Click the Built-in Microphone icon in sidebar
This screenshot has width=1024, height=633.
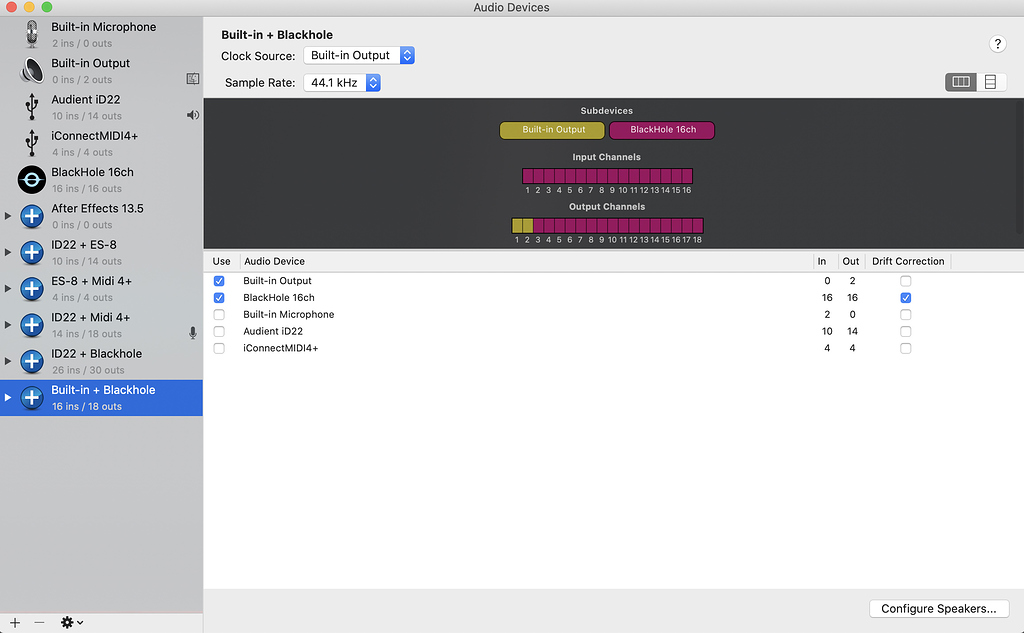pyautogui.click(x=32, y=34)
